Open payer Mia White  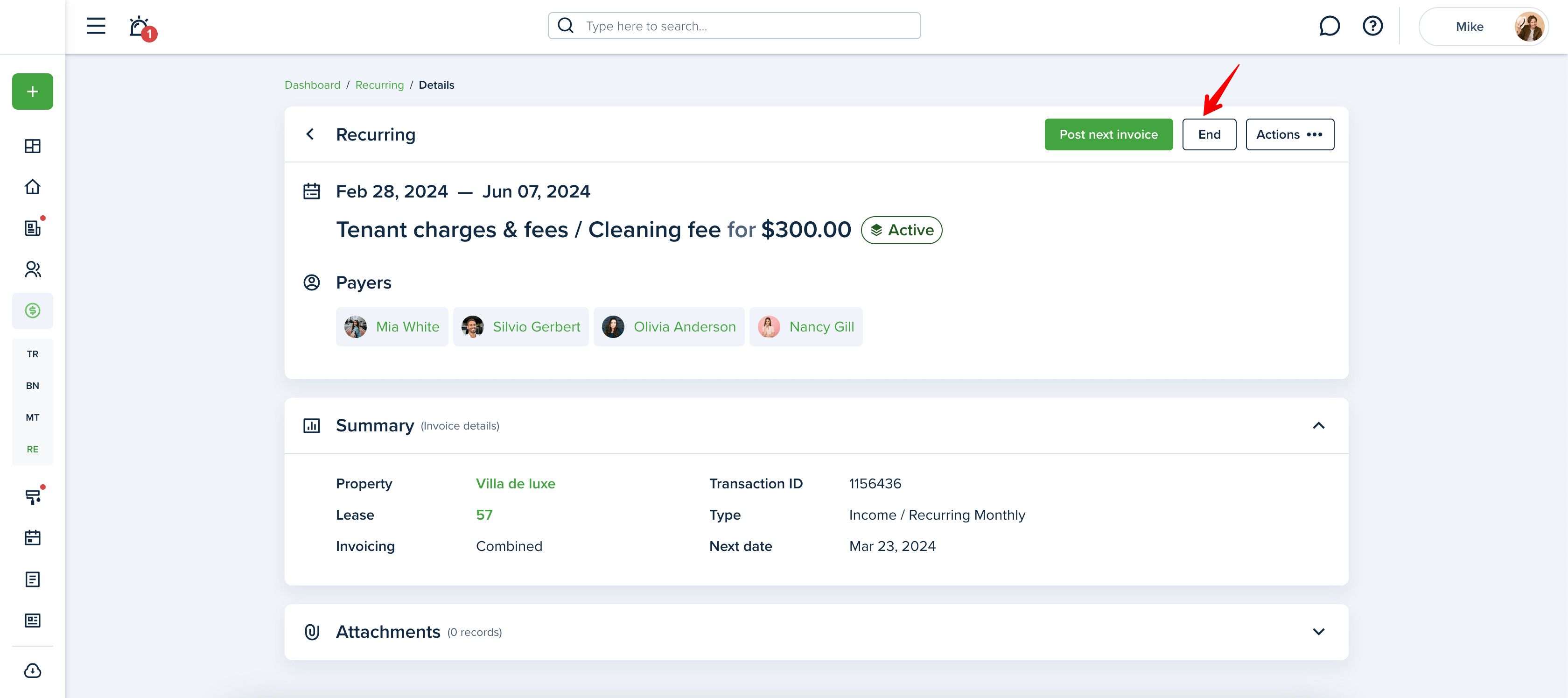[x=392, y=327]
